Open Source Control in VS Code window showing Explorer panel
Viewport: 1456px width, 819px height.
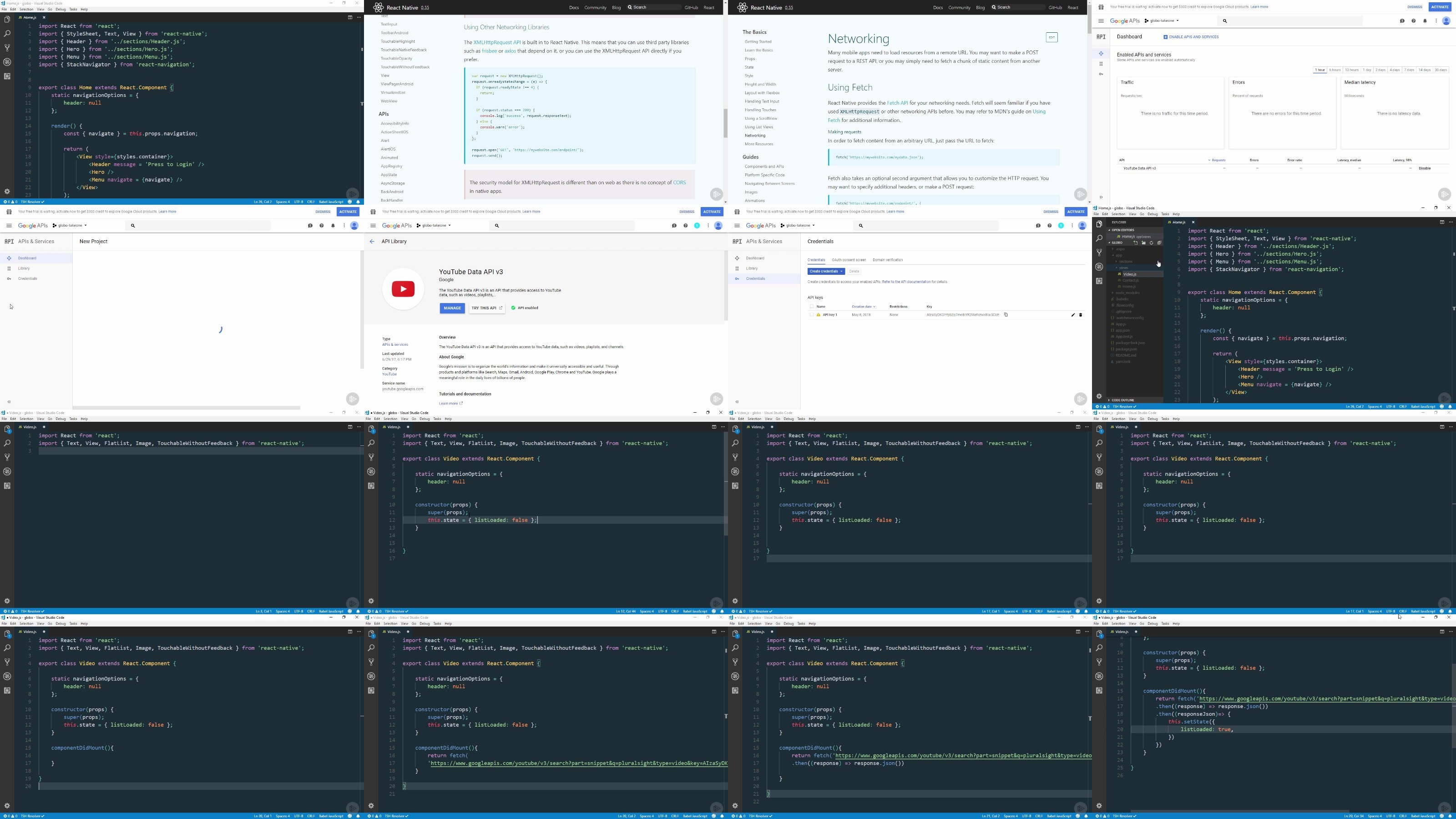pyautogui.click(x=1099, y=252)
